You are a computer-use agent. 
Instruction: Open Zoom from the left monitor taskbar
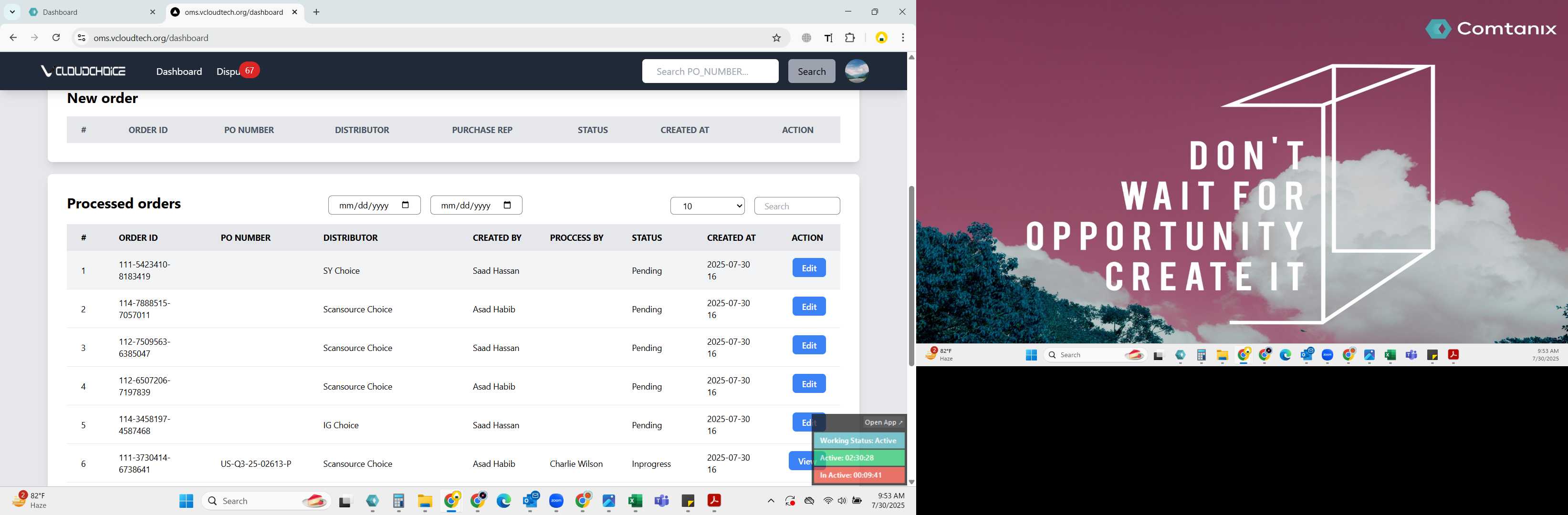pyautogui.click(x=556, y=500)
